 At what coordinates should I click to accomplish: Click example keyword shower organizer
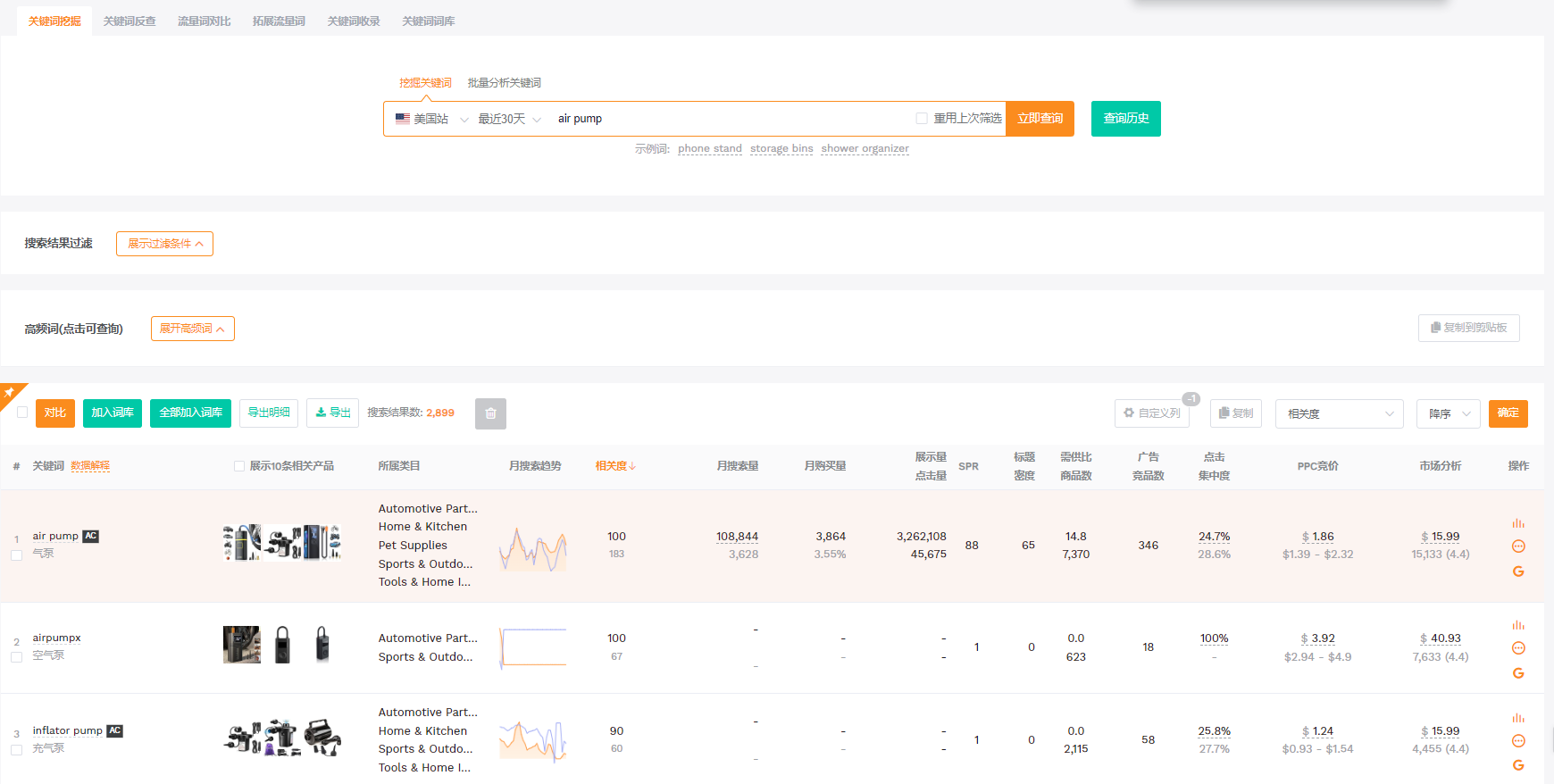coord(865,149)
